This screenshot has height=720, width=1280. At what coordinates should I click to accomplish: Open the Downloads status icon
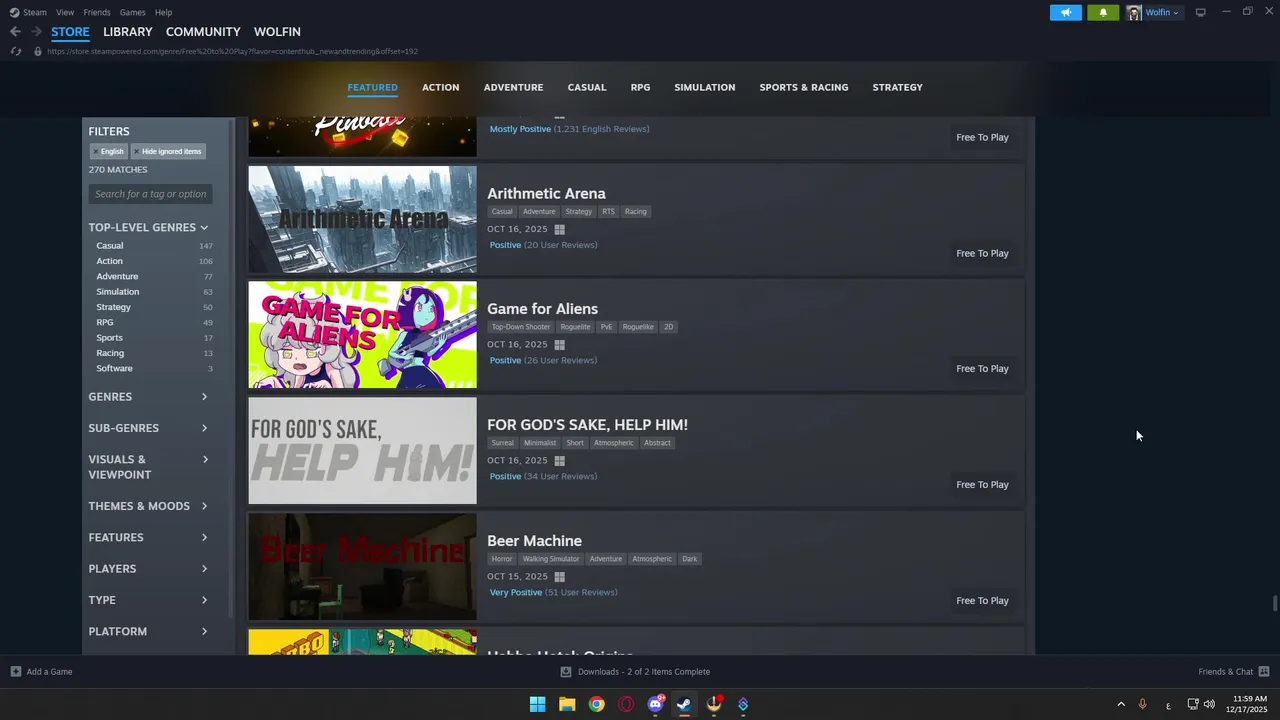(x=566, y=672)
